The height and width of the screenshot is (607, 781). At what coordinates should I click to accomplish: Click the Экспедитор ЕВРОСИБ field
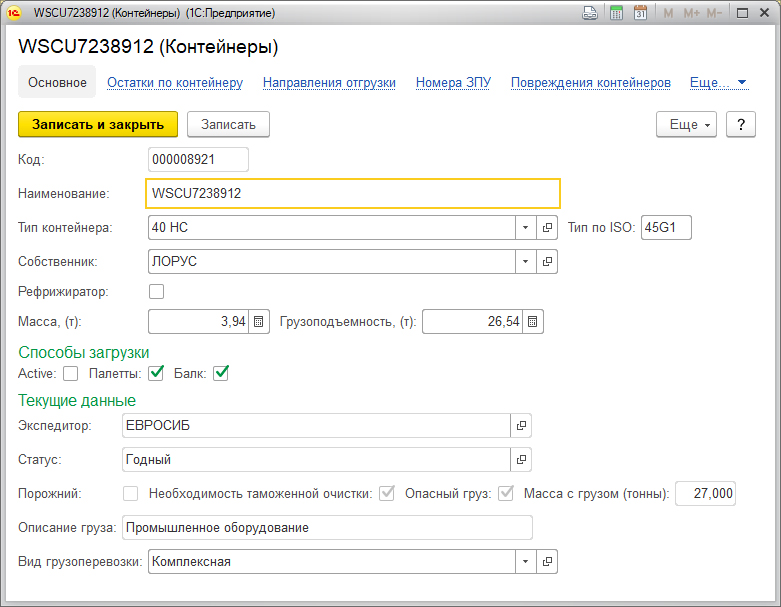pos(316,426)
